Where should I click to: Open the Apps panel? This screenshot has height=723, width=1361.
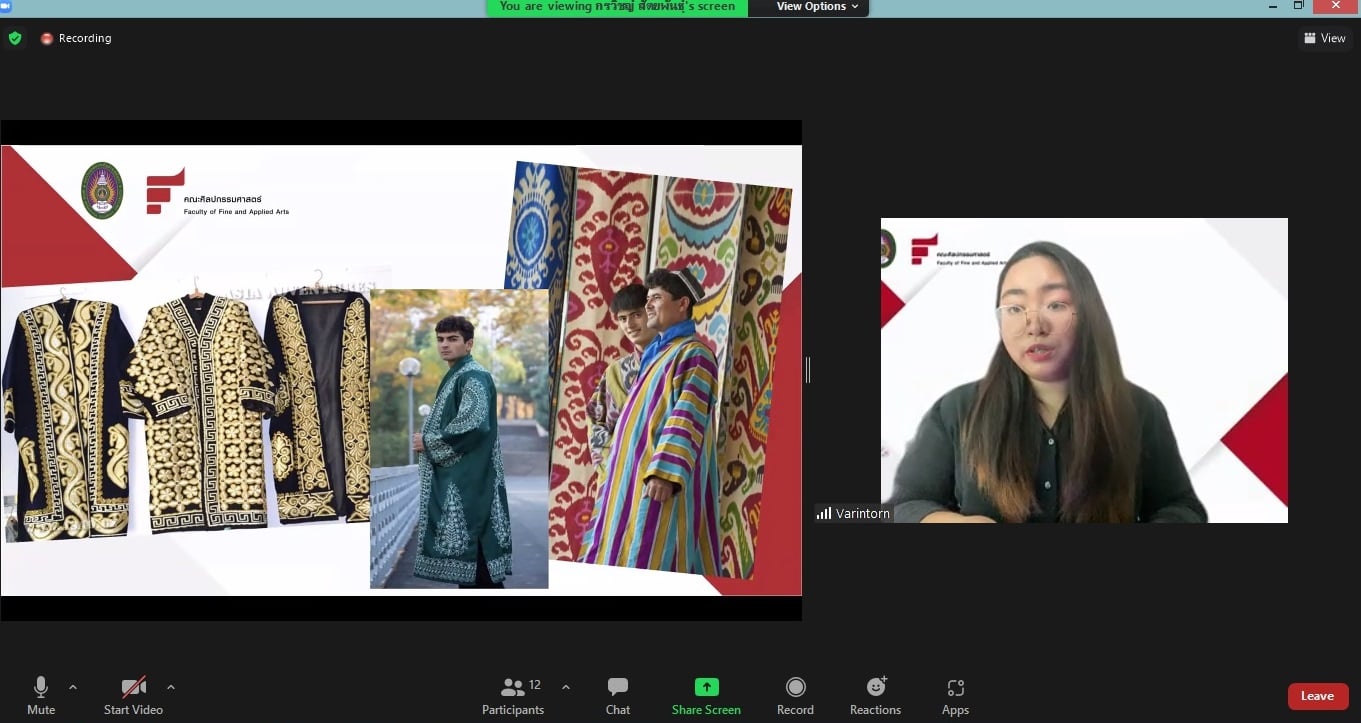[x=955, y=696]
